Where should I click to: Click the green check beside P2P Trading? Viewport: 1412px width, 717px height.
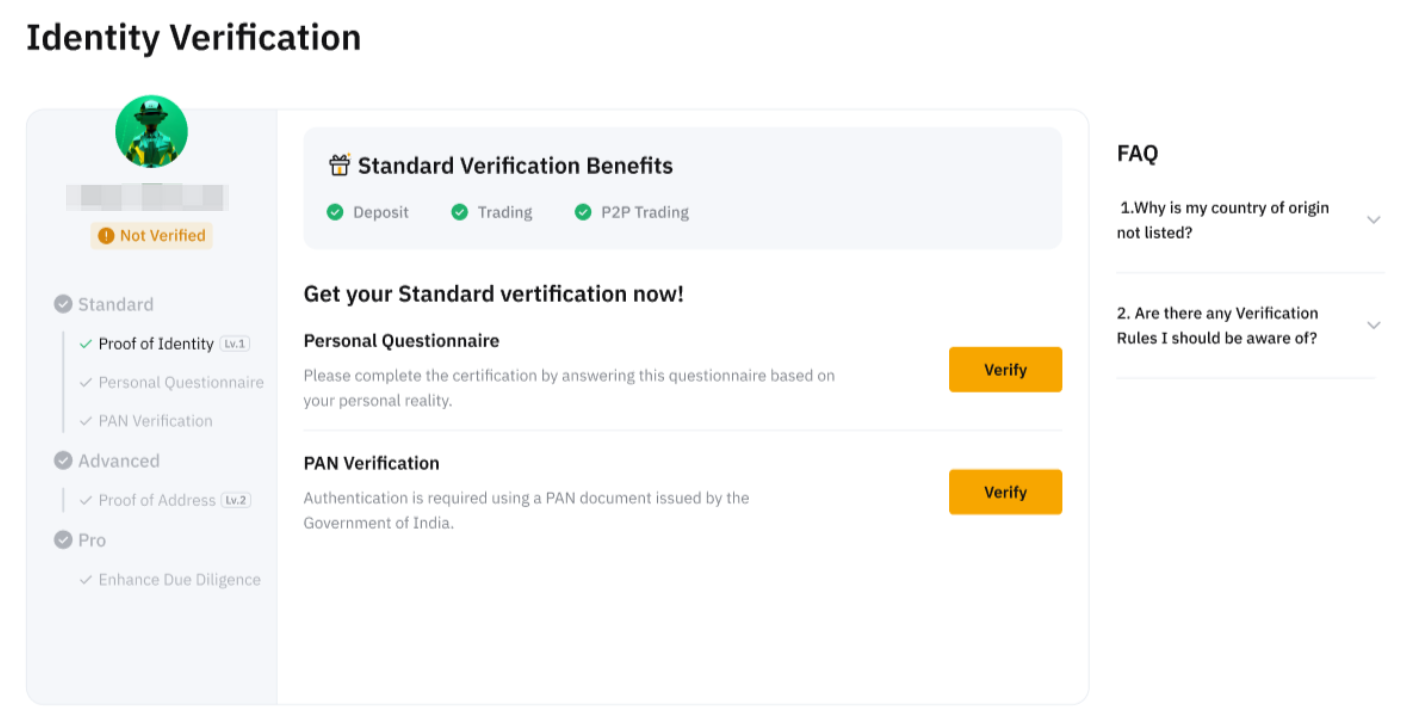pyautogui.click(x=583, y=212)
